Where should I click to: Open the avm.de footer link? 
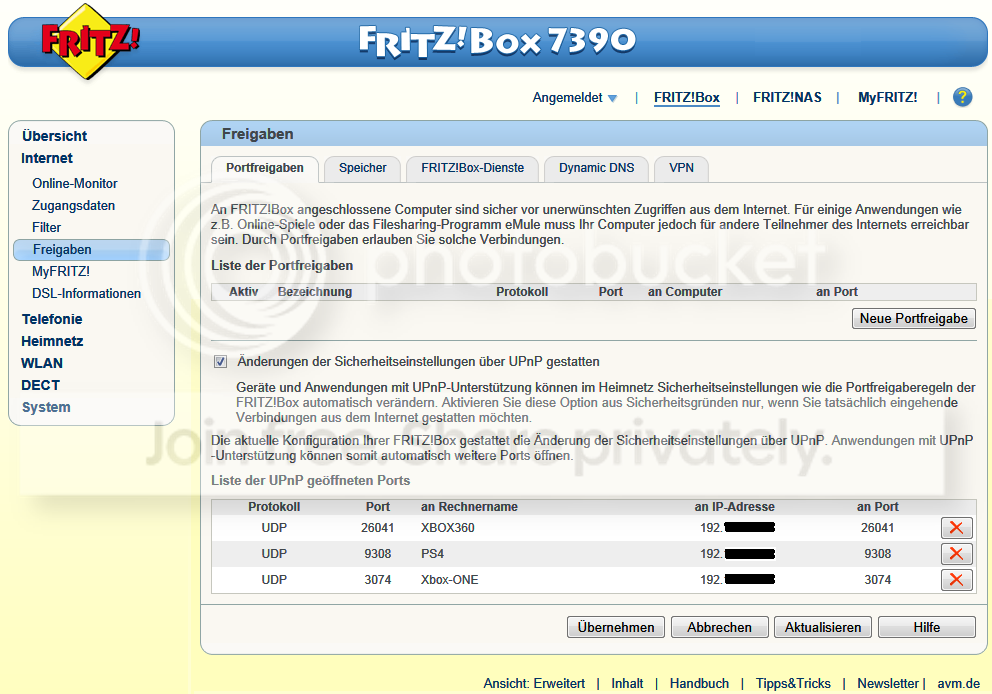(958, 683)
